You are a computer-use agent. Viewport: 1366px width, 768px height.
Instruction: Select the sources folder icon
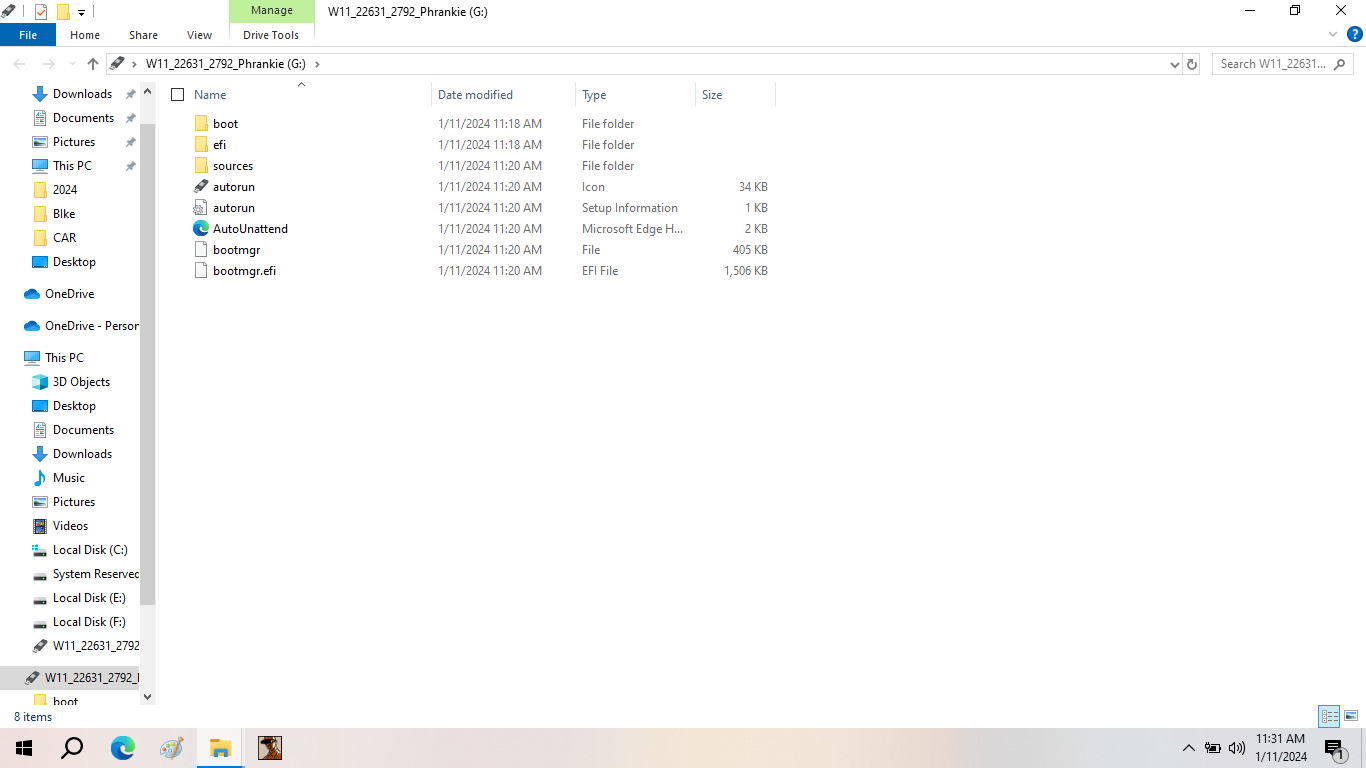(x=201, y=166)
